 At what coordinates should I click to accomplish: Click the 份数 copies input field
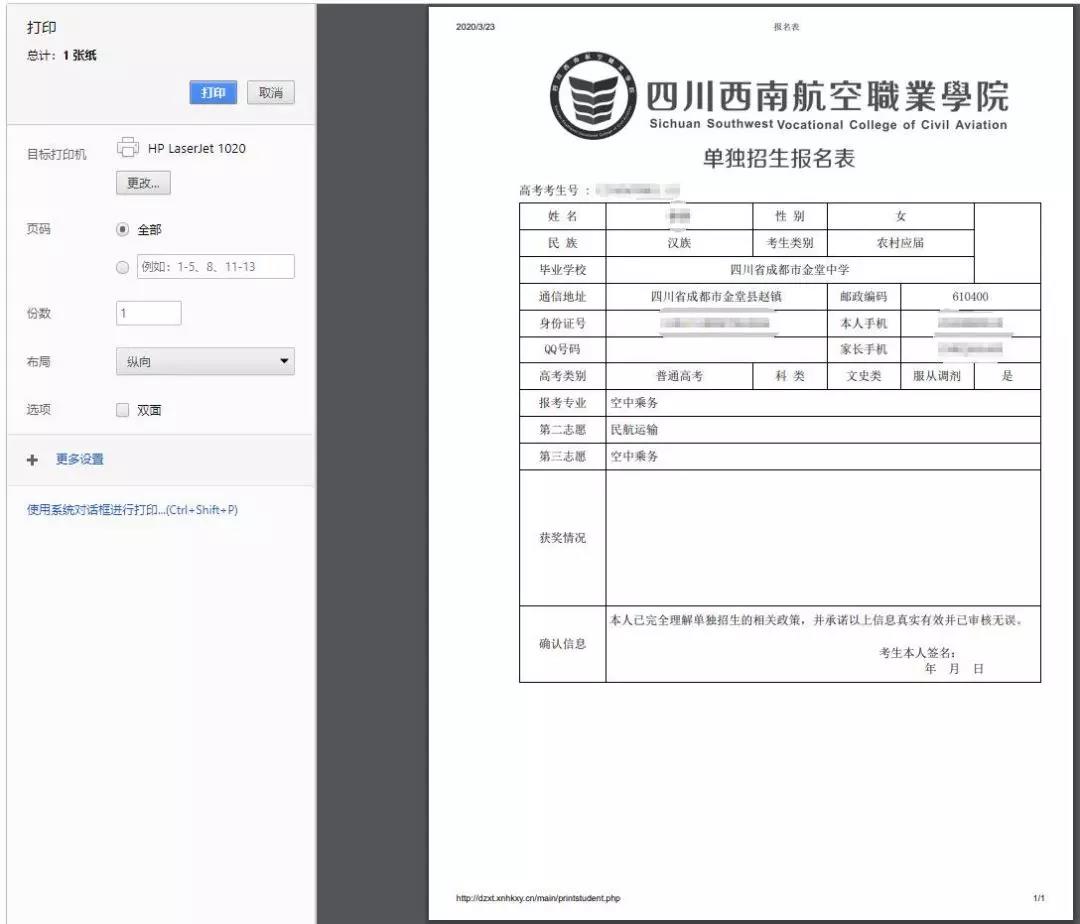[x=149, y=313]
